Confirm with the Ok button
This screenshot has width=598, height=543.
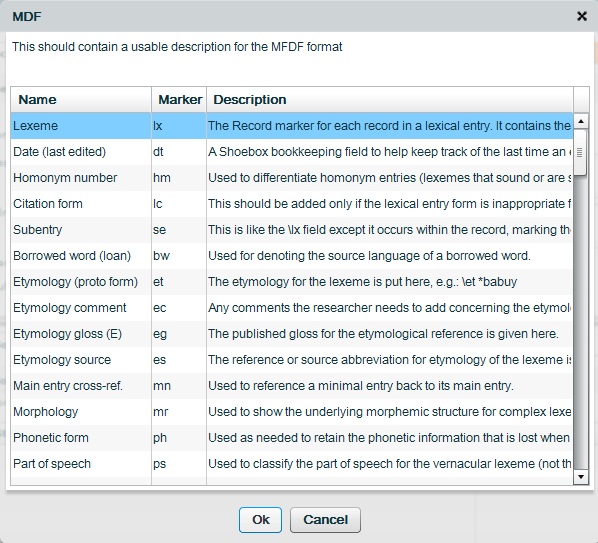point(260,520)
